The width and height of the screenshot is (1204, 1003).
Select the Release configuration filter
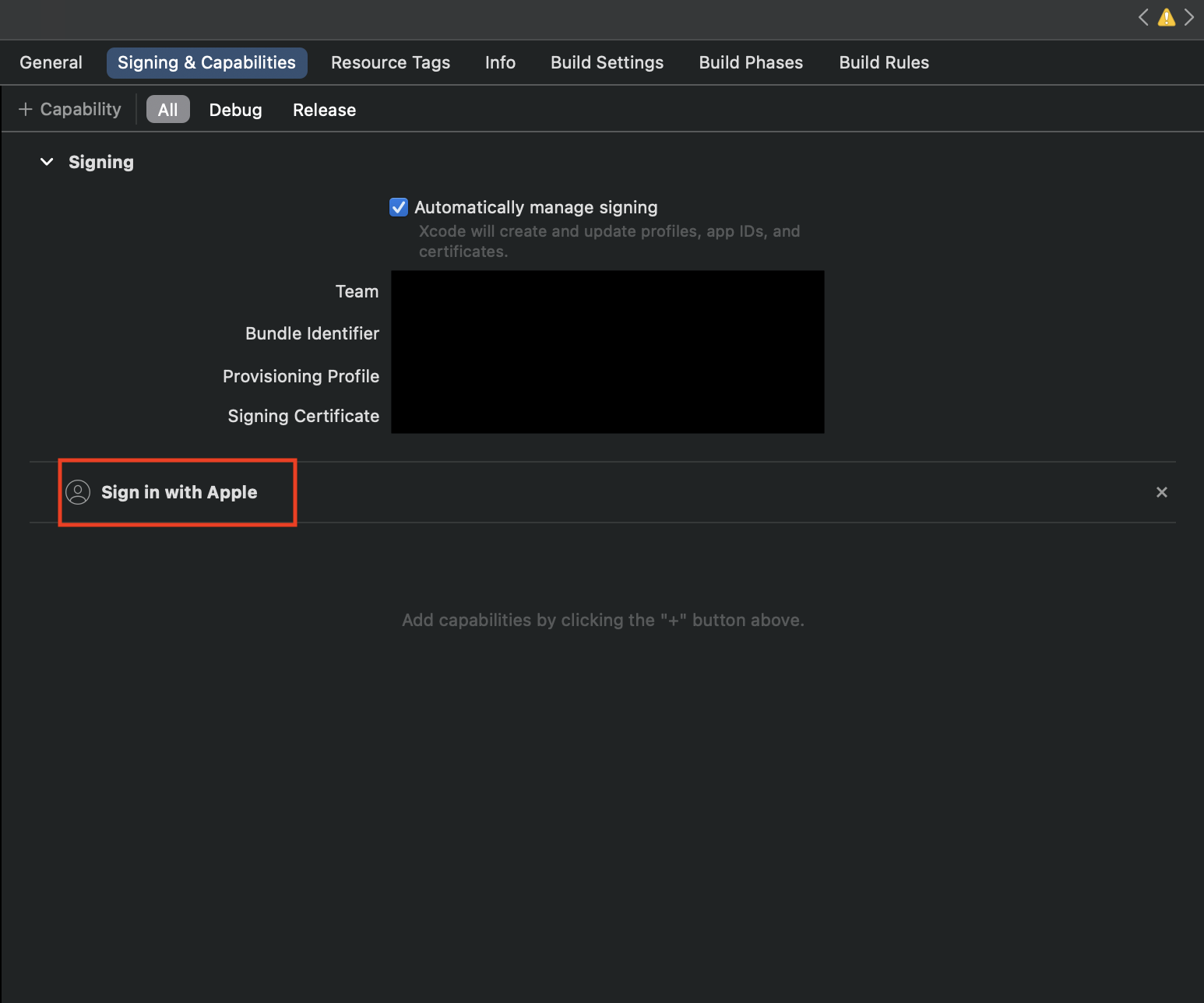[x=324, y=110]
